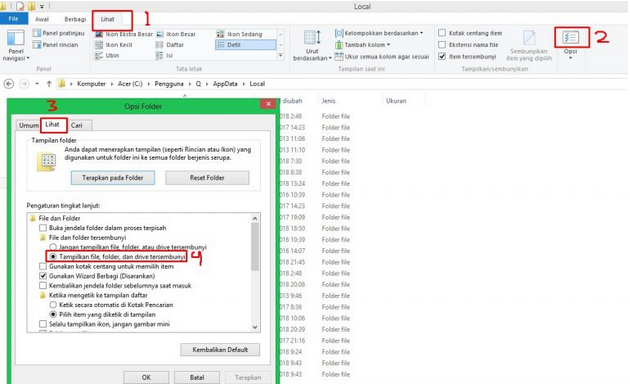The image size is (630, 391).
Task: Click the Terapkan apply button
Action: 248,377
